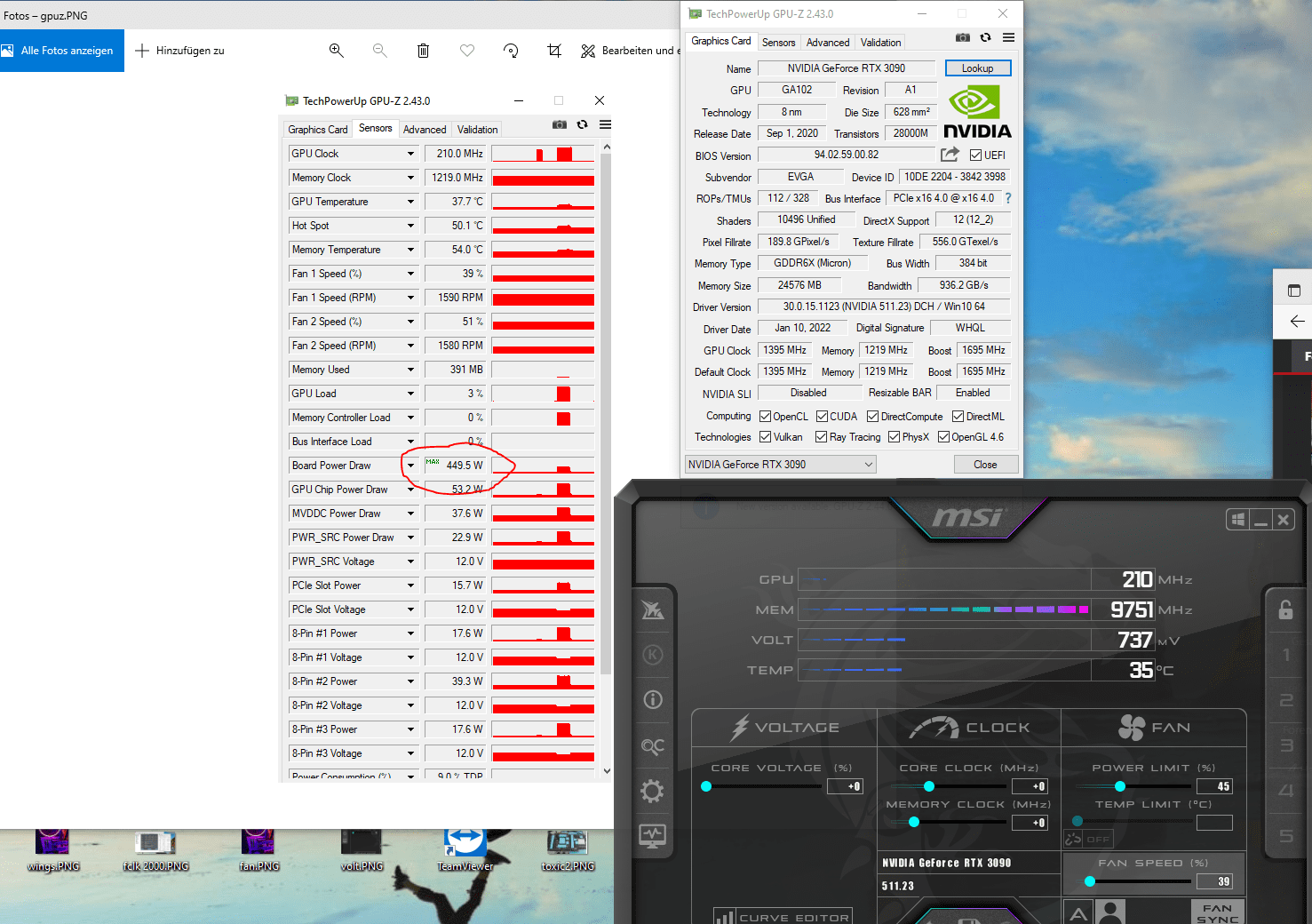Open toxic2.PNG on the desktop
1312x924 pixels.
tap(568, 850)
